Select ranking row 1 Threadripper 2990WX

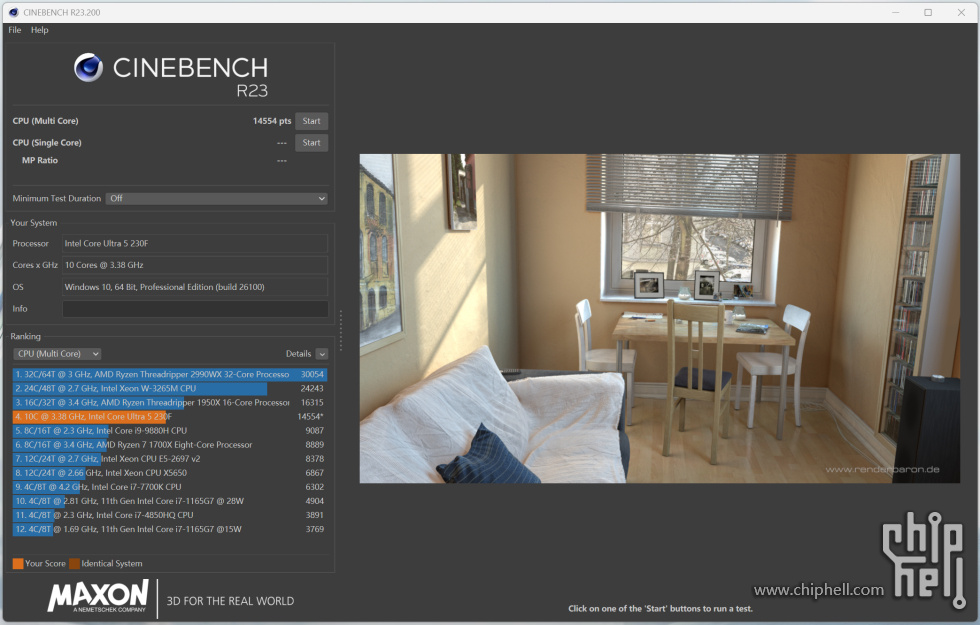pyautogui.click(x=169, y=374)
